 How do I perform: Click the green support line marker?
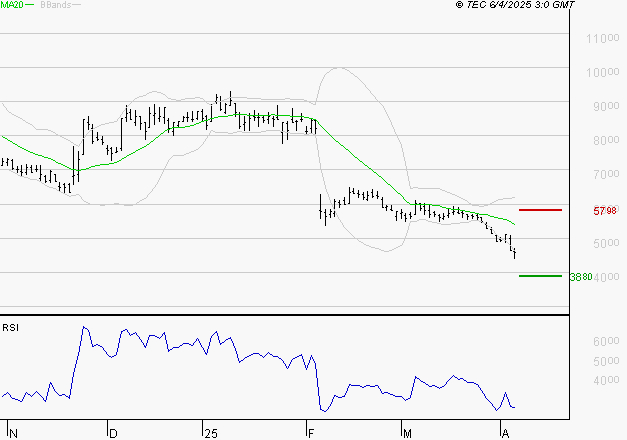point(540,276)
